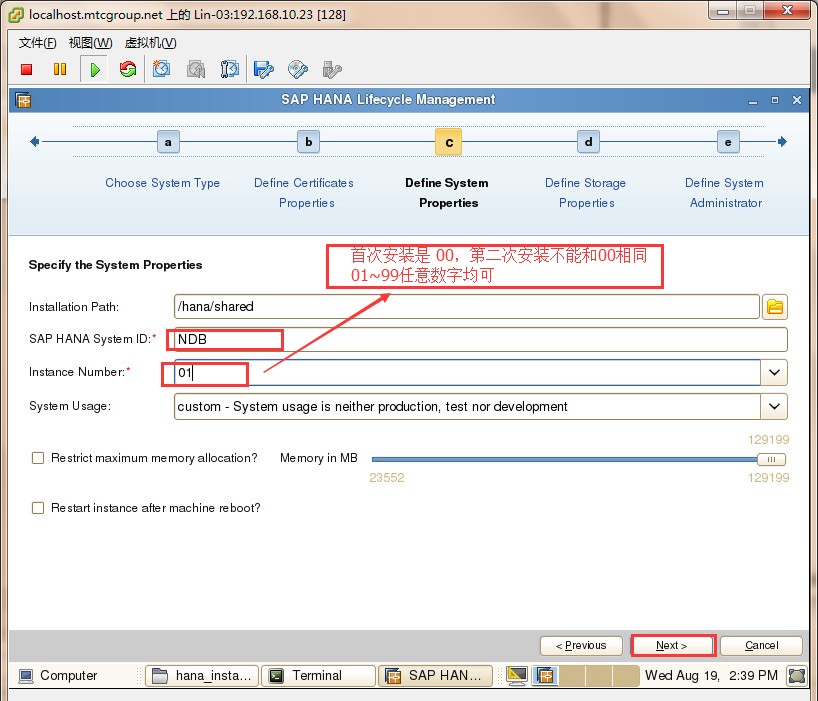This screenshot has width=818, height=701.
Task: Select highlighted step c in roadmap
Action: 449,142
